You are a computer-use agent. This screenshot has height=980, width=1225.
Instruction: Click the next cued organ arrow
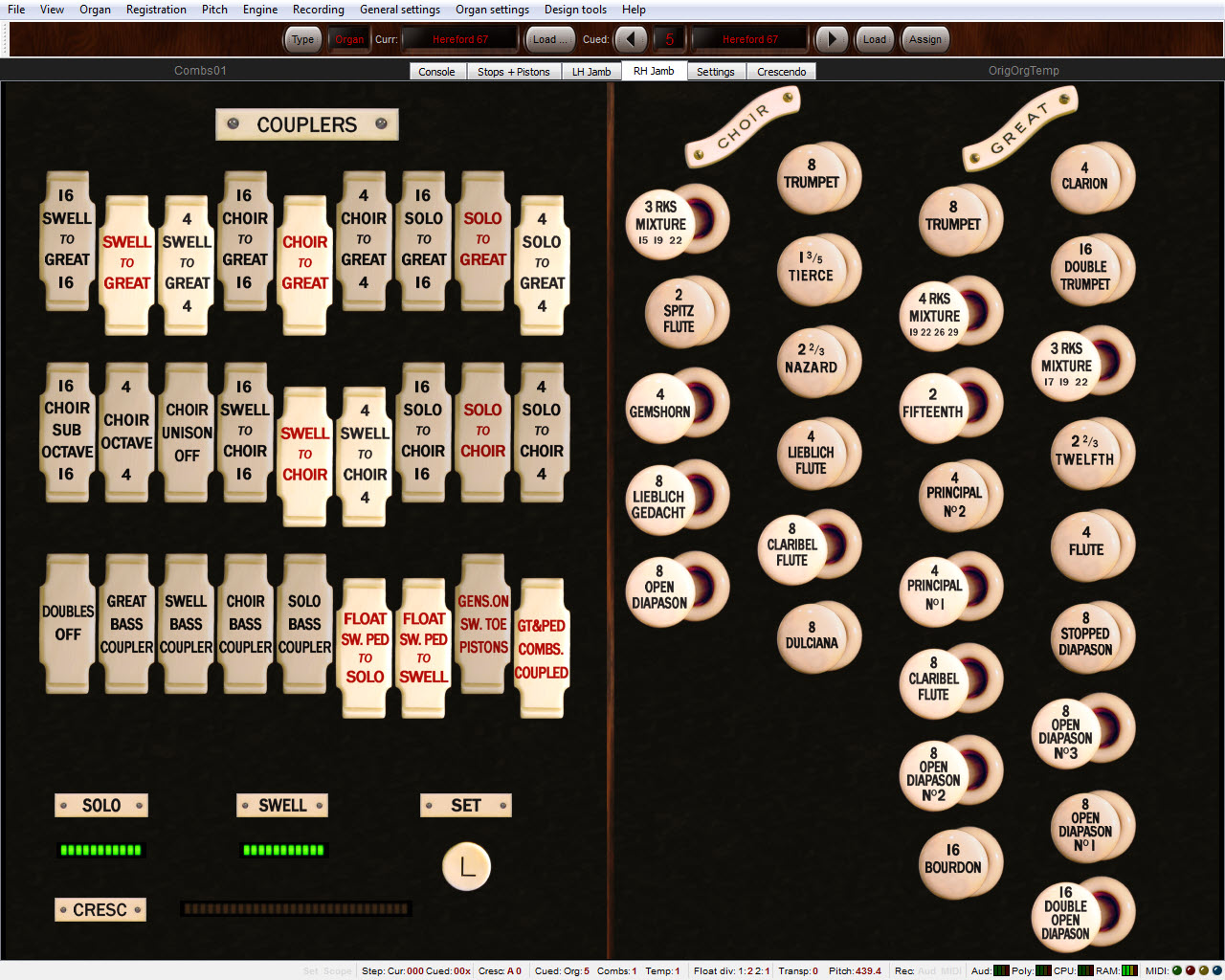(831, 39)
